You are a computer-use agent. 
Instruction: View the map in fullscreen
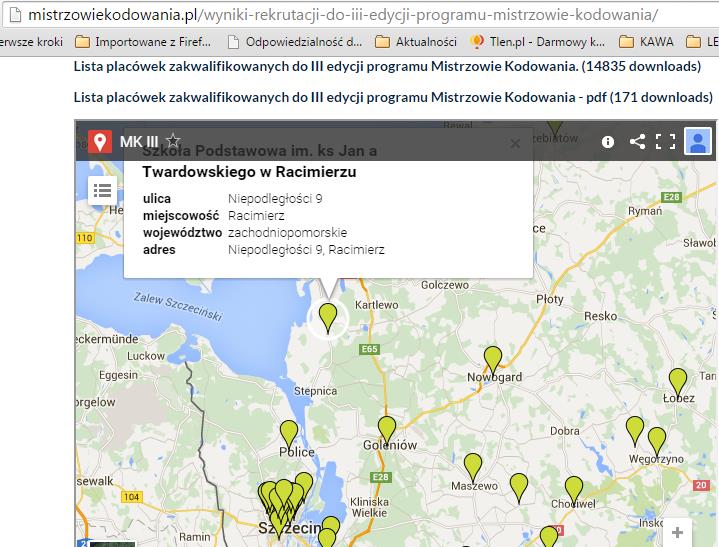click(665, 142)
